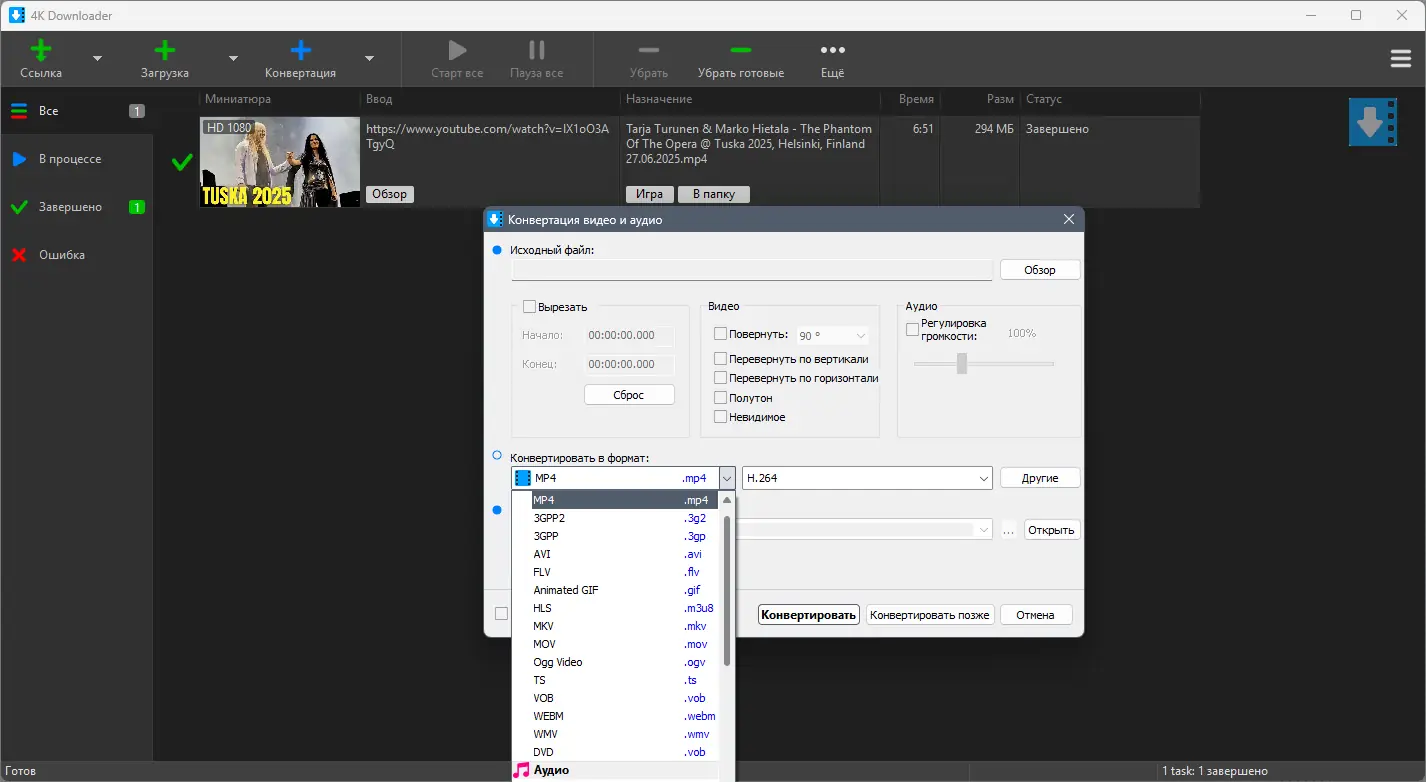Check Перевернуть по горизонтали

pos(720,378)
